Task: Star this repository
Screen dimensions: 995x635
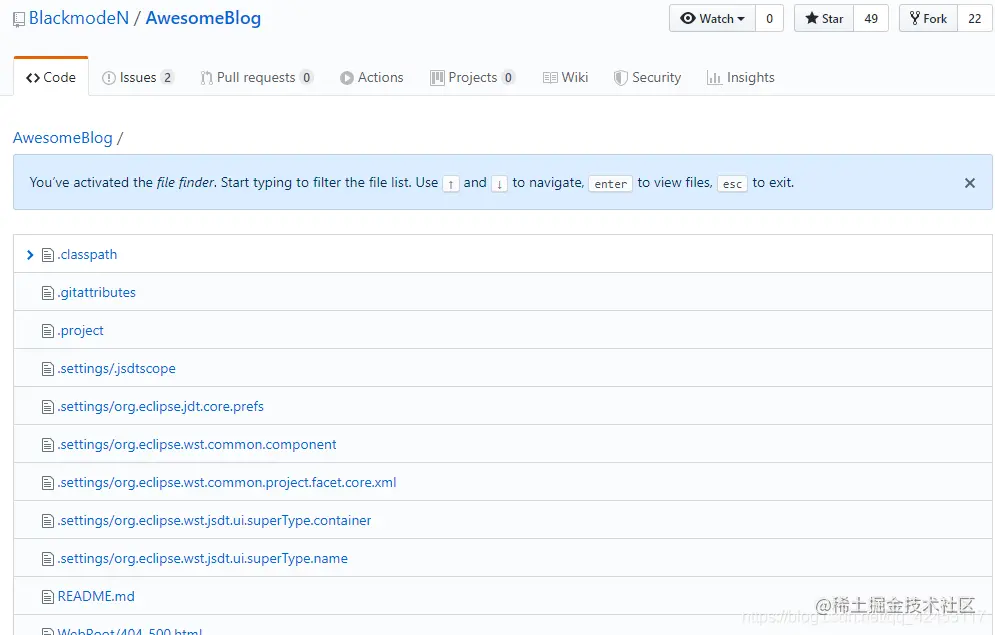Action: pyautogui.click(x=824, y=18)
